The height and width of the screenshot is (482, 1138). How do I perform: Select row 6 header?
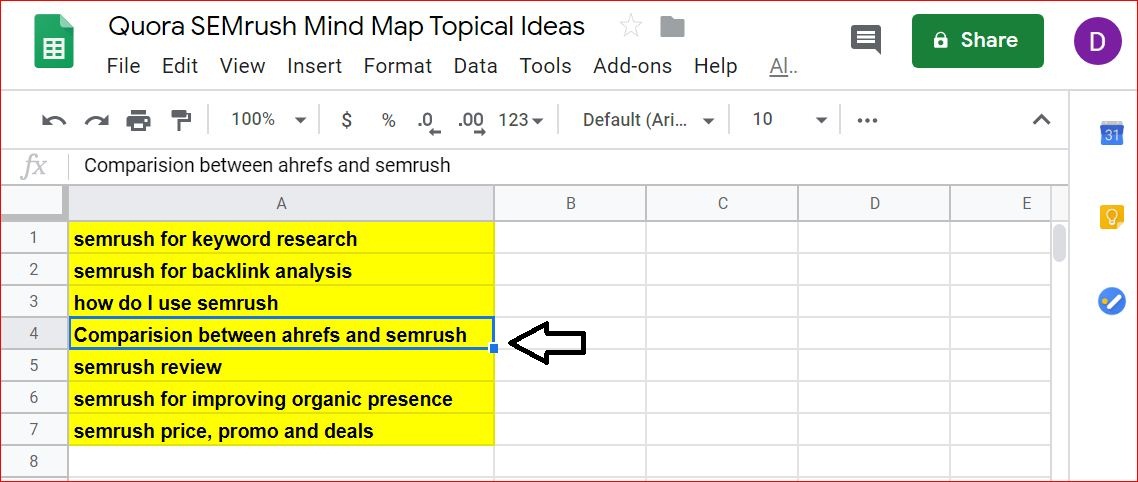34,397
